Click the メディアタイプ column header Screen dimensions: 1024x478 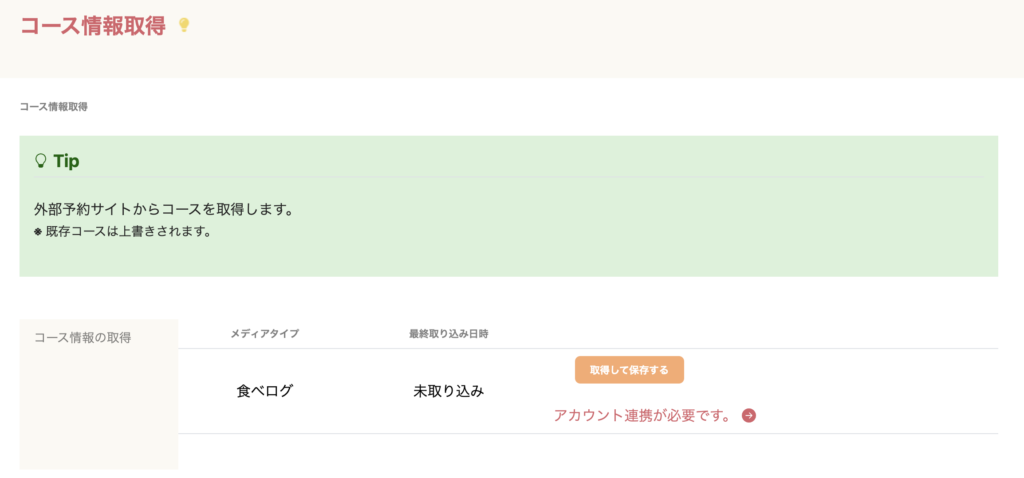pos(265,333)
